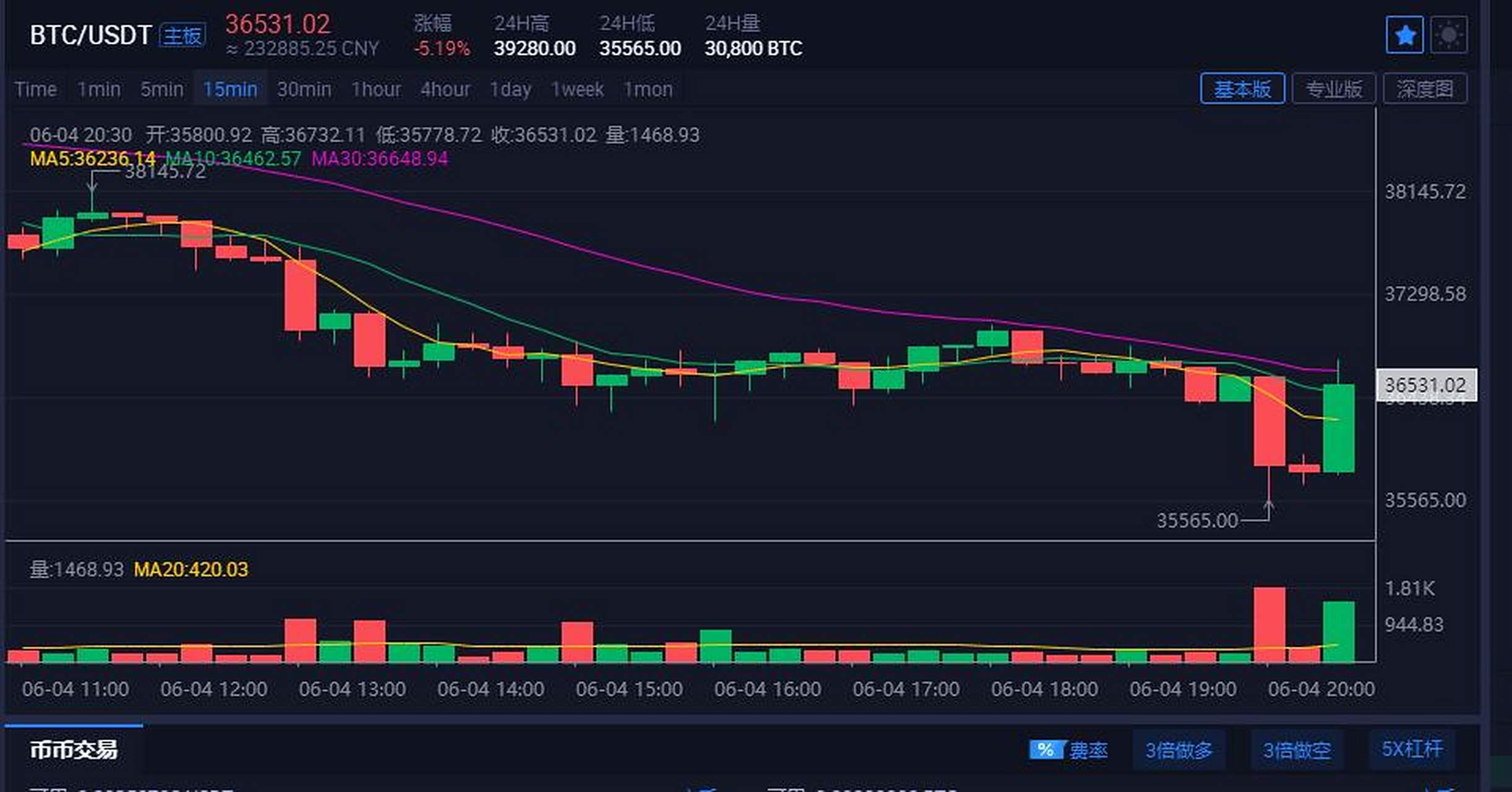Click the 36531.02 current price marker
Screen dimensions: 1512x792
1425,385
